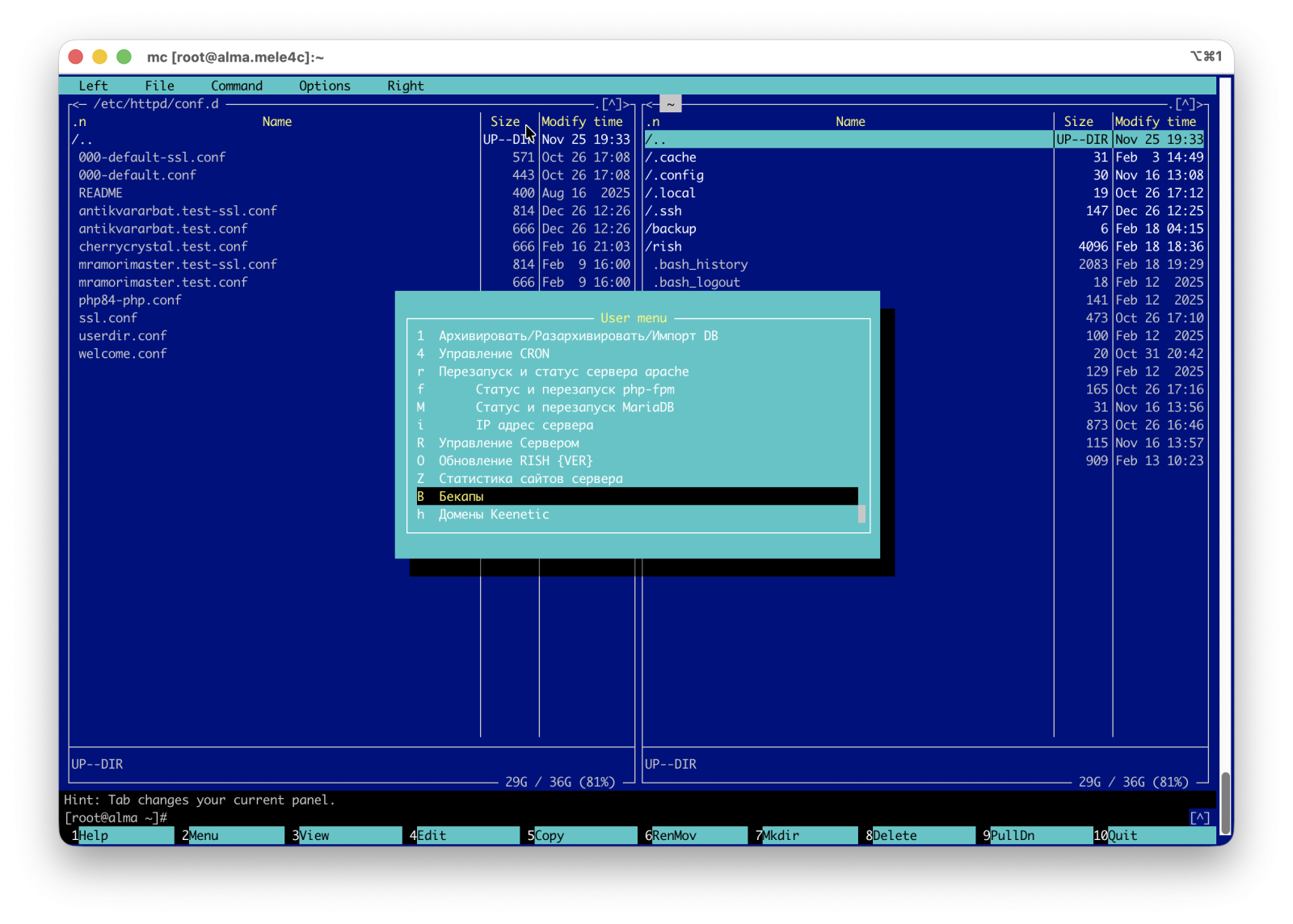Click the User menu scrollbar marker

861,514
